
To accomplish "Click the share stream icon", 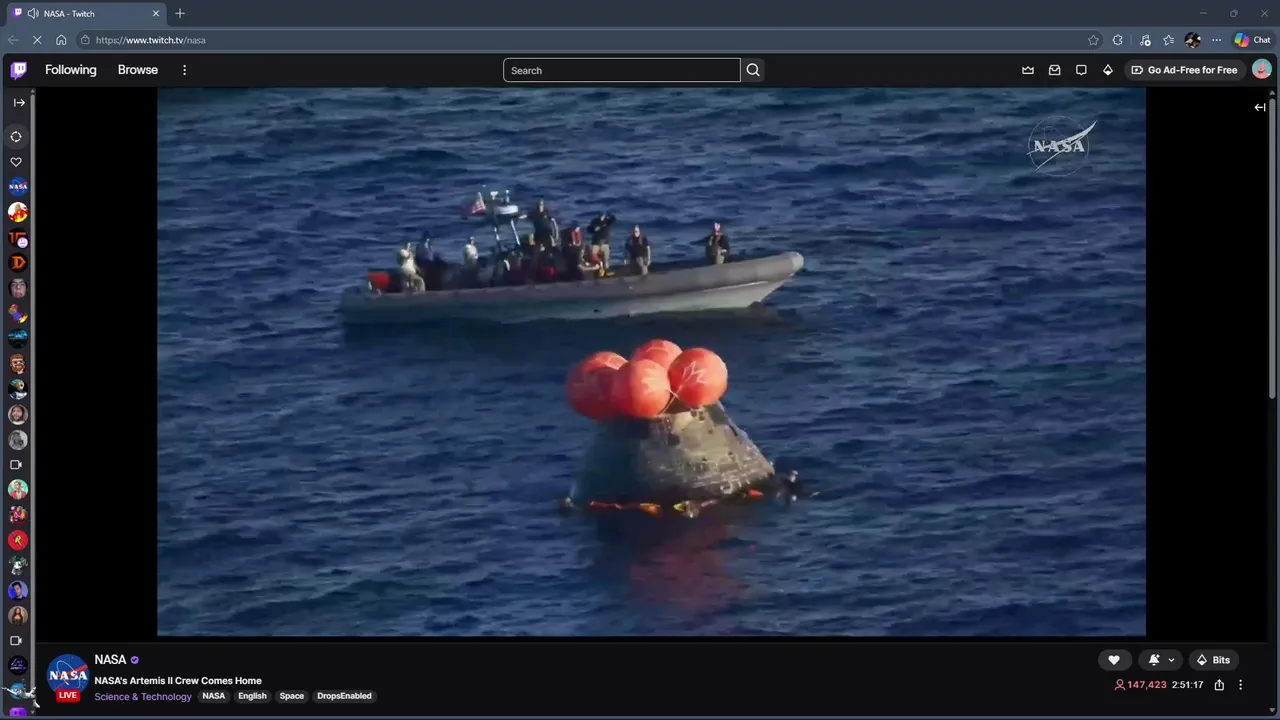I will point(1219,685).
